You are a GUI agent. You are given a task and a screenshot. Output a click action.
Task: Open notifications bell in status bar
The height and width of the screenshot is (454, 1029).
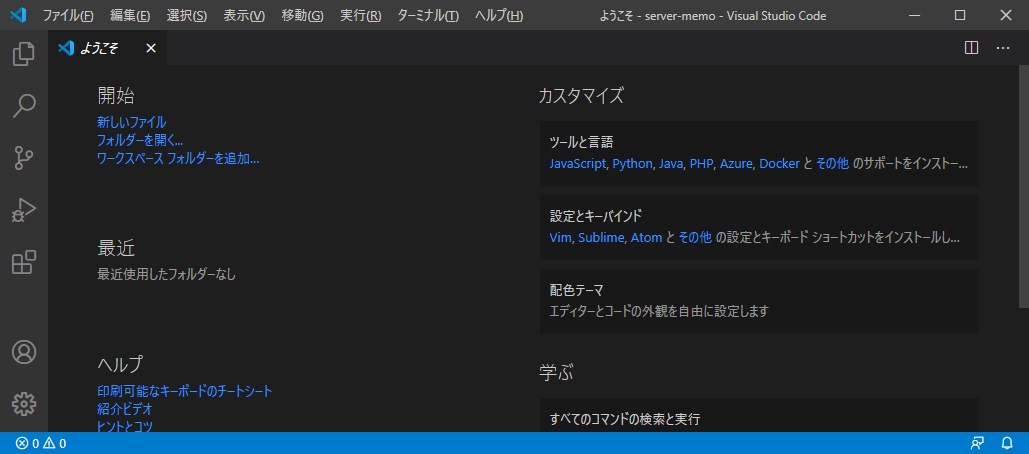tap(1007, 444)
